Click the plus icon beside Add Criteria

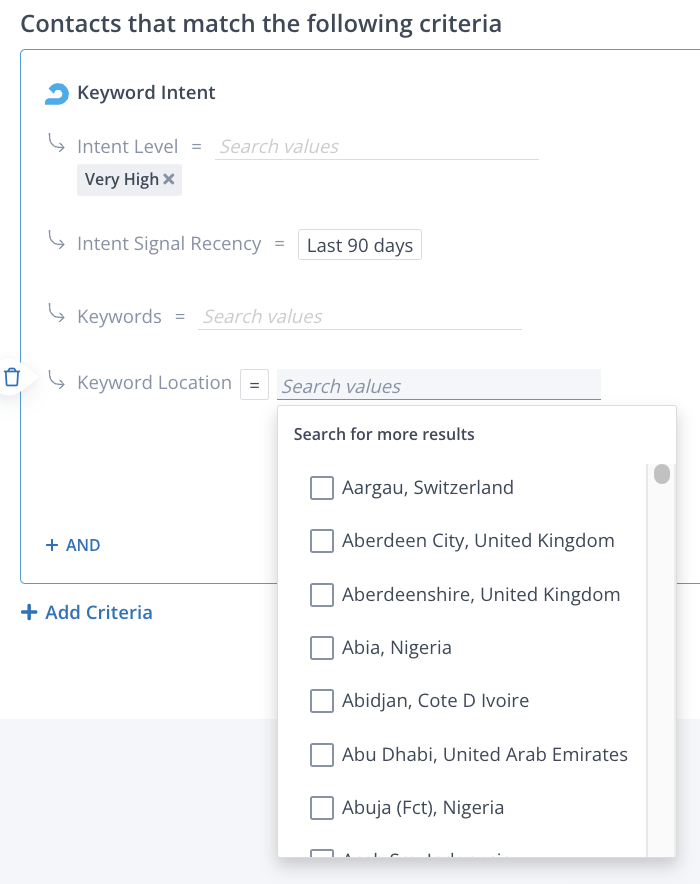pyautogui.click(x=29, y=612)
